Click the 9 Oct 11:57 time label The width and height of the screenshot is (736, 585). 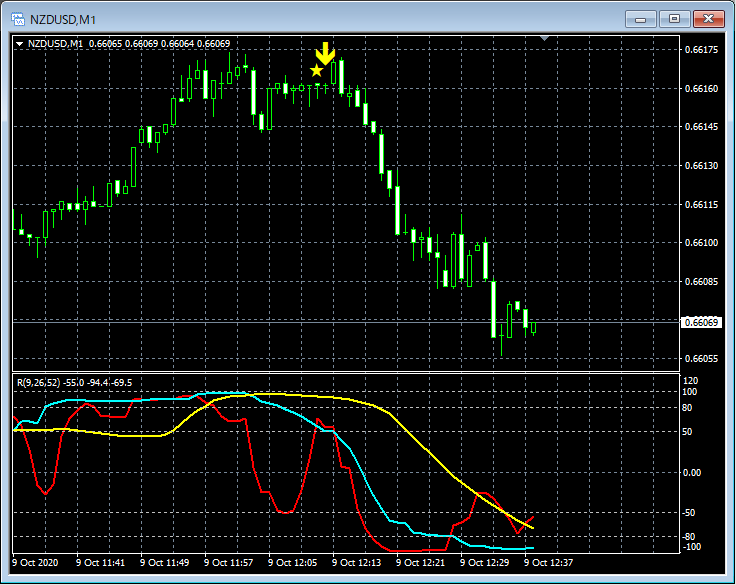pyautogui.click(x=229, y=562)
